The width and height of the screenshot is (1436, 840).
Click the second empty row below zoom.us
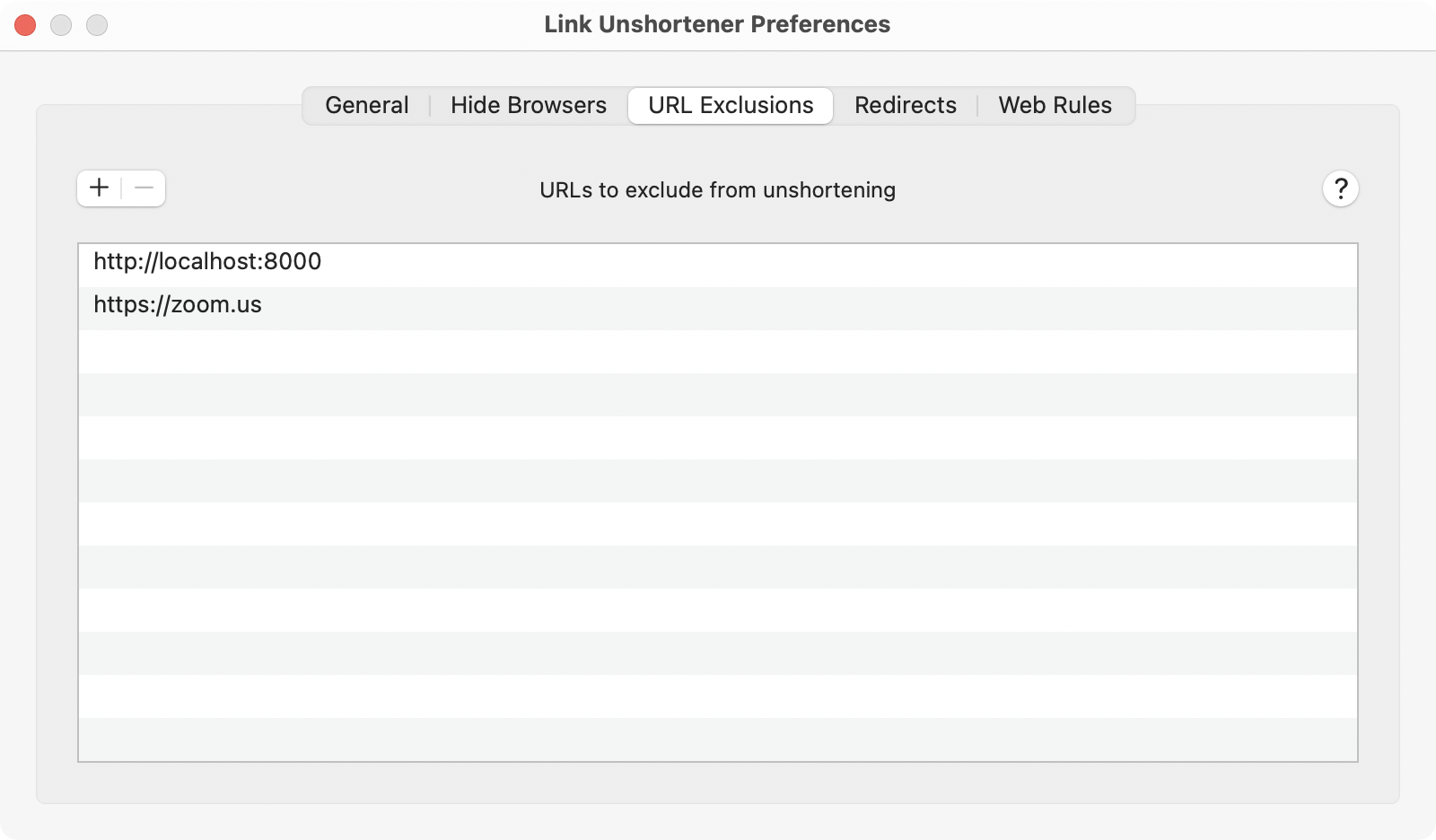tap(717, 395)
